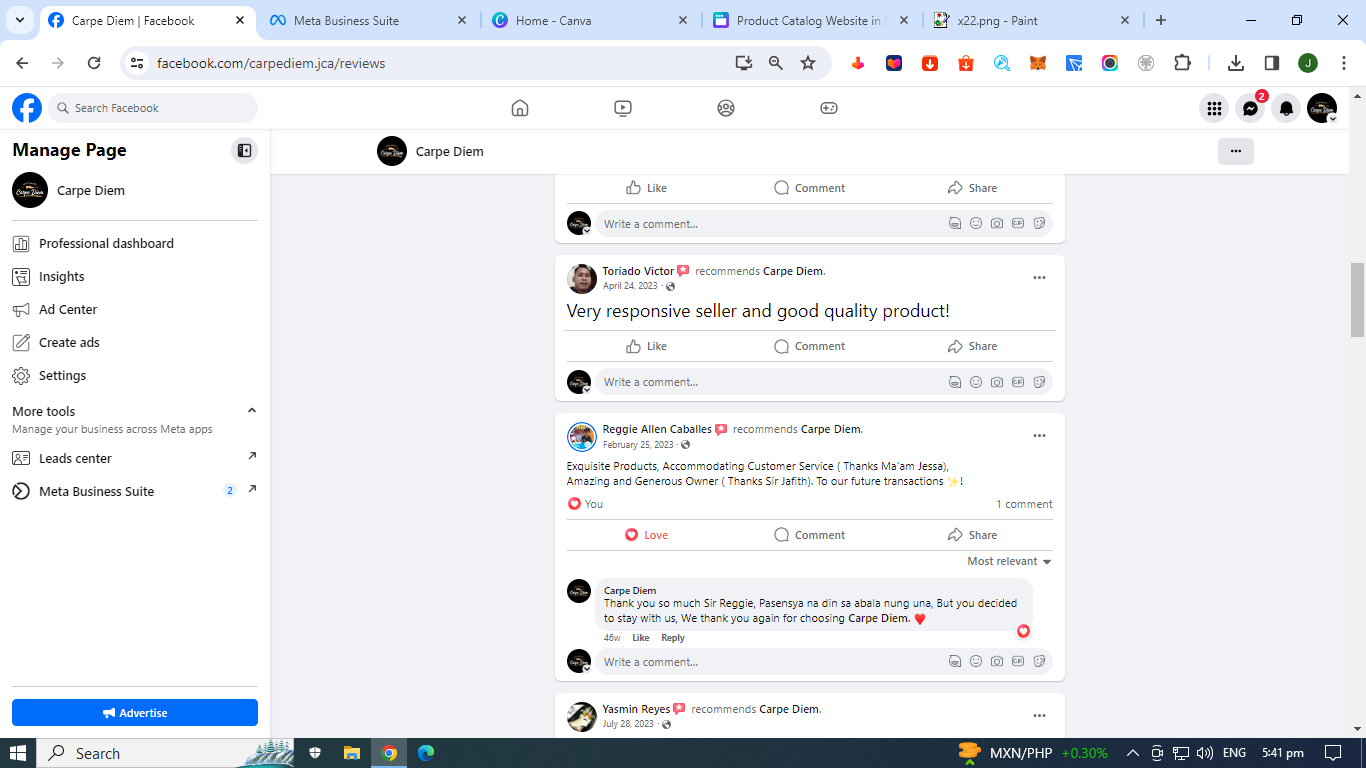The height and width of the screenshot is (768, 1366).
Task: Open browser Downloads icon
Action: coord(1236,63)
